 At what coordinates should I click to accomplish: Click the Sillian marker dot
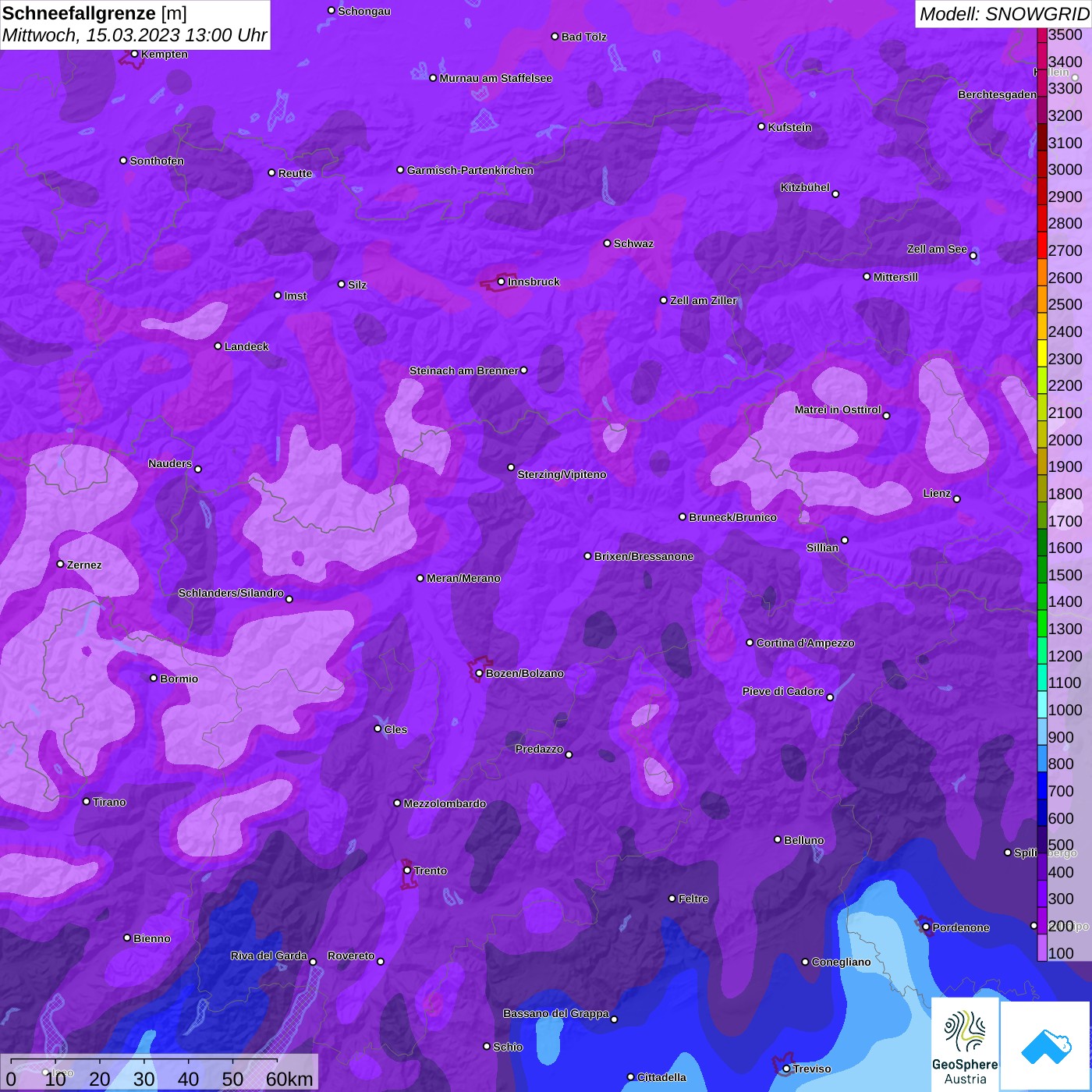click(845, 540)
